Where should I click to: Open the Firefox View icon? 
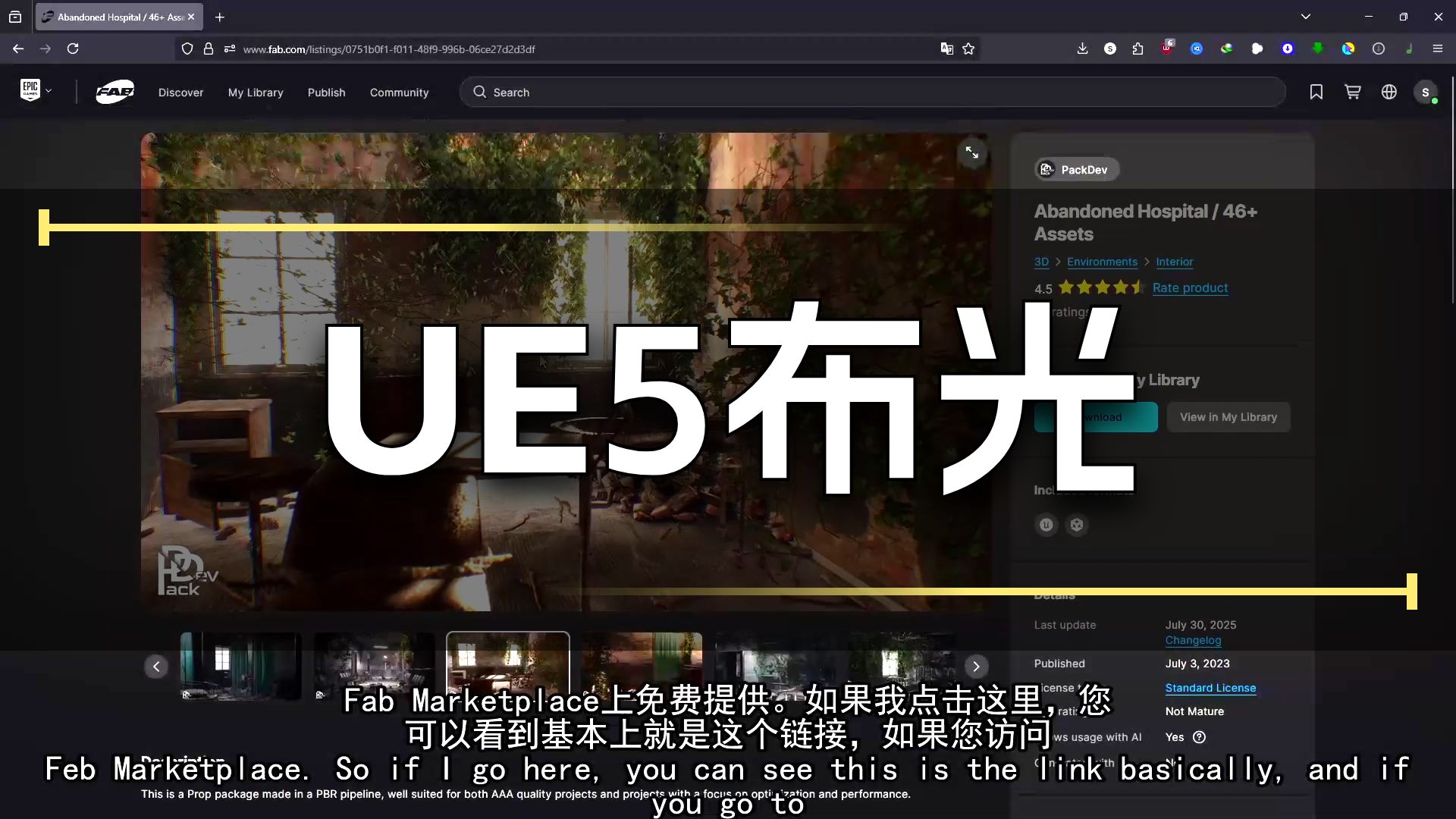15,17
